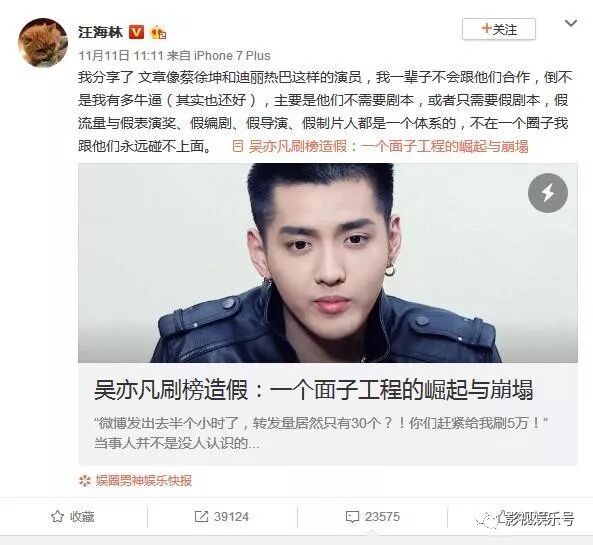The height and width of the screenshot is (545, 593).
Task: Click the flower icon beside 娱圈男神娱乐快报
Action: click(85, 481)
